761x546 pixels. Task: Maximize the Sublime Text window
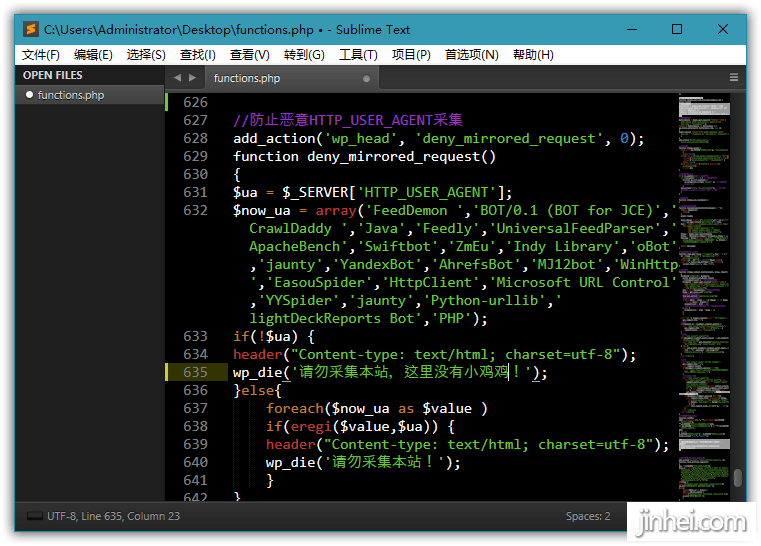677,30
